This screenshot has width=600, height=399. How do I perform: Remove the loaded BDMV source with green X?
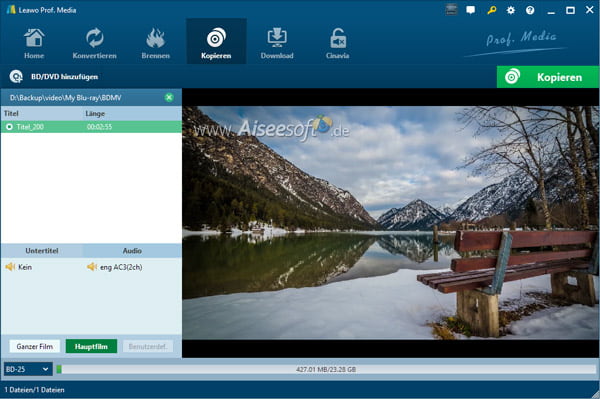click(x=169, y=98)
